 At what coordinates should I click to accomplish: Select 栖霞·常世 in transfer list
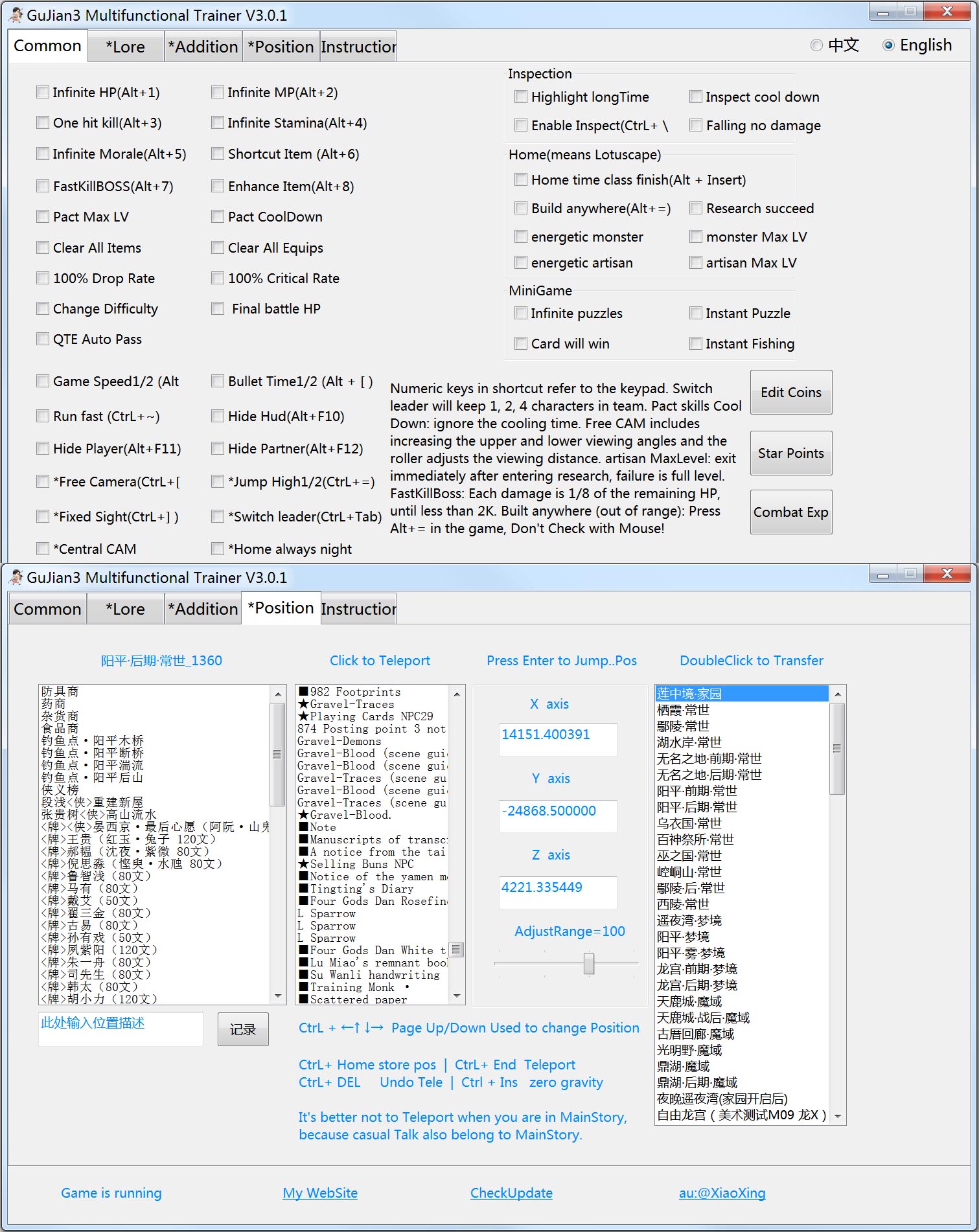point(742,709)
